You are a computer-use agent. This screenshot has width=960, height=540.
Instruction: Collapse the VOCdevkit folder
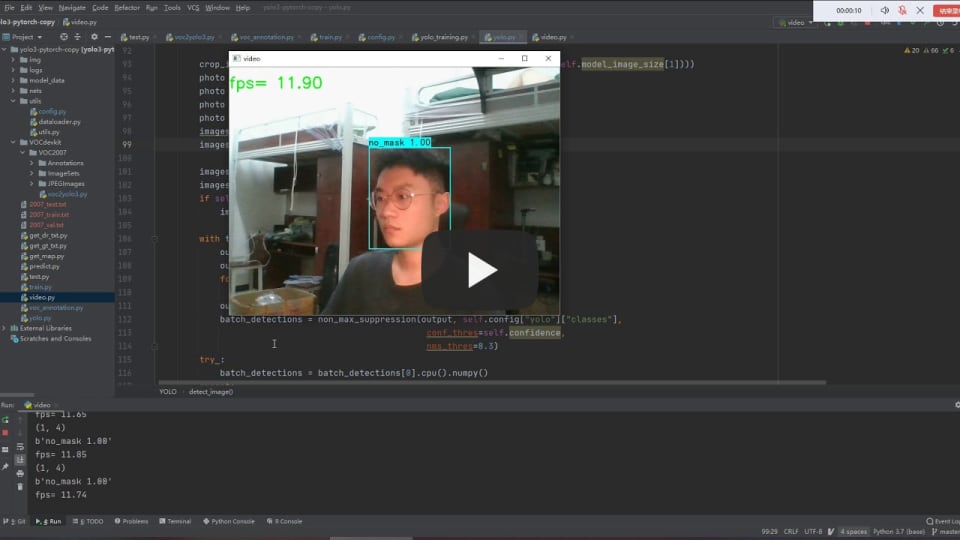point(13,143)
